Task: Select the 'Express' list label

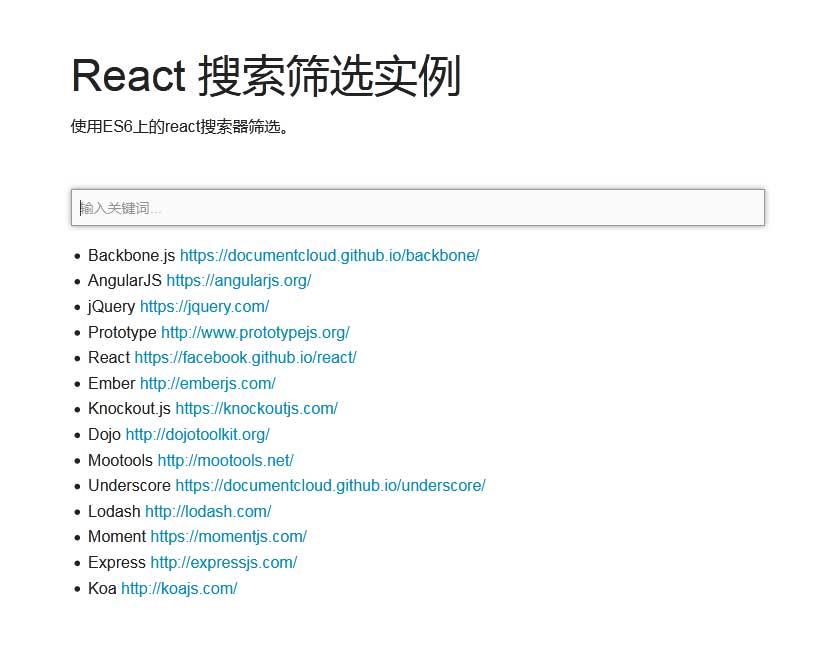Action: pyautogui.click(x=117, y=563)
